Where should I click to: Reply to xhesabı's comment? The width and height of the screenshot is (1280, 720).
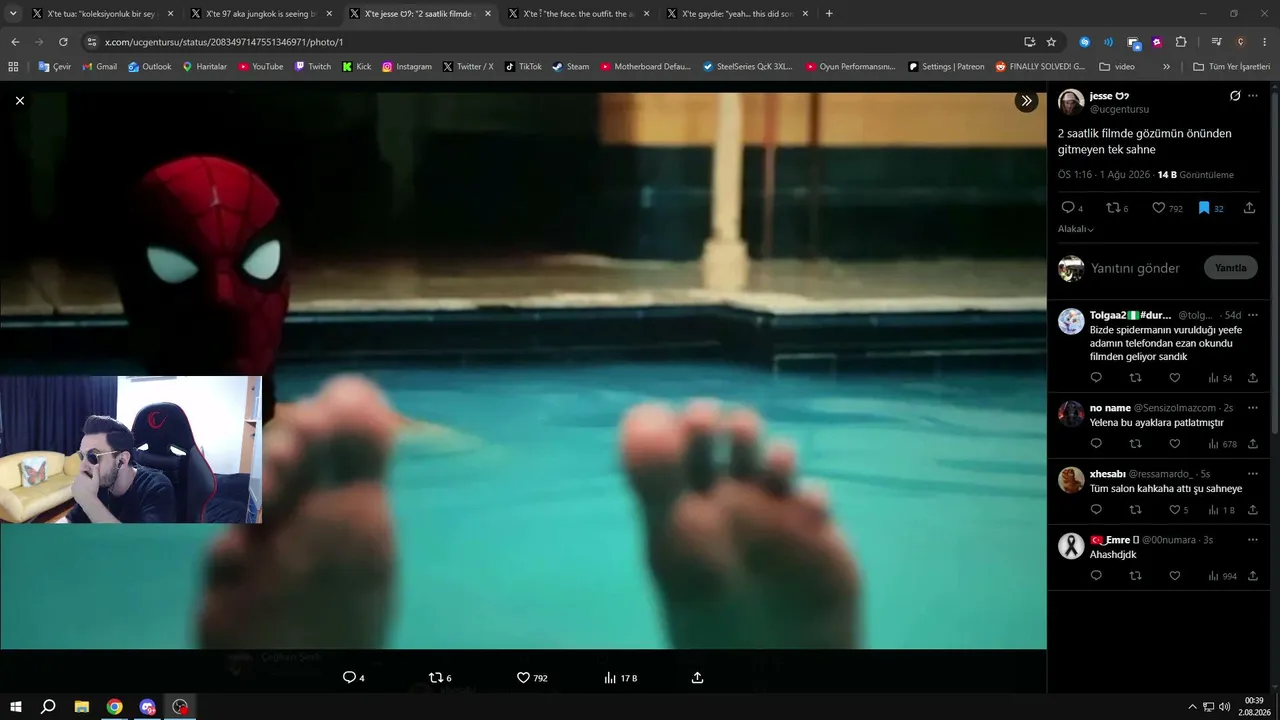click(x=1096, y=510)
